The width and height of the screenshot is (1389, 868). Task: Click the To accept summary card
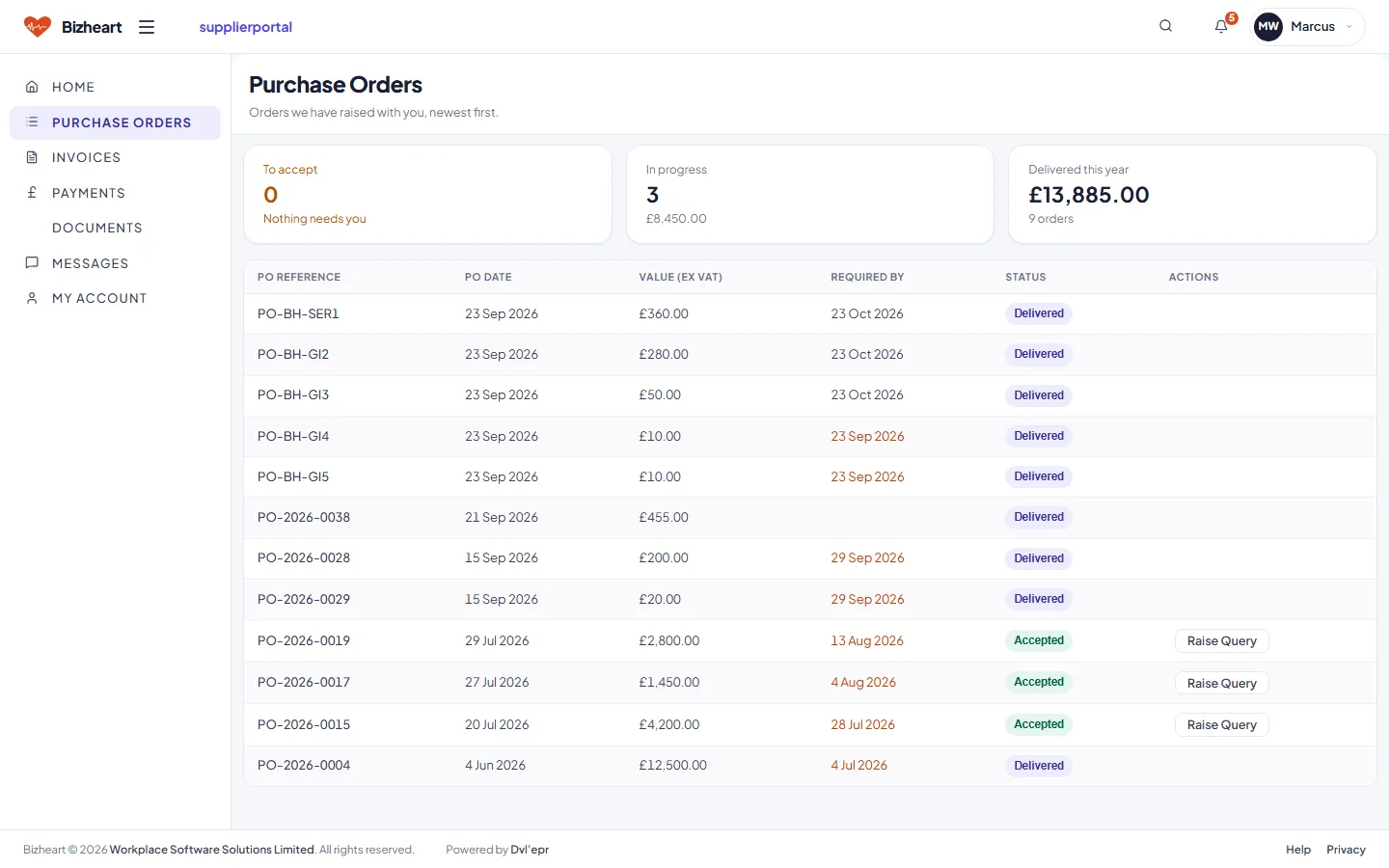point(428,194)
